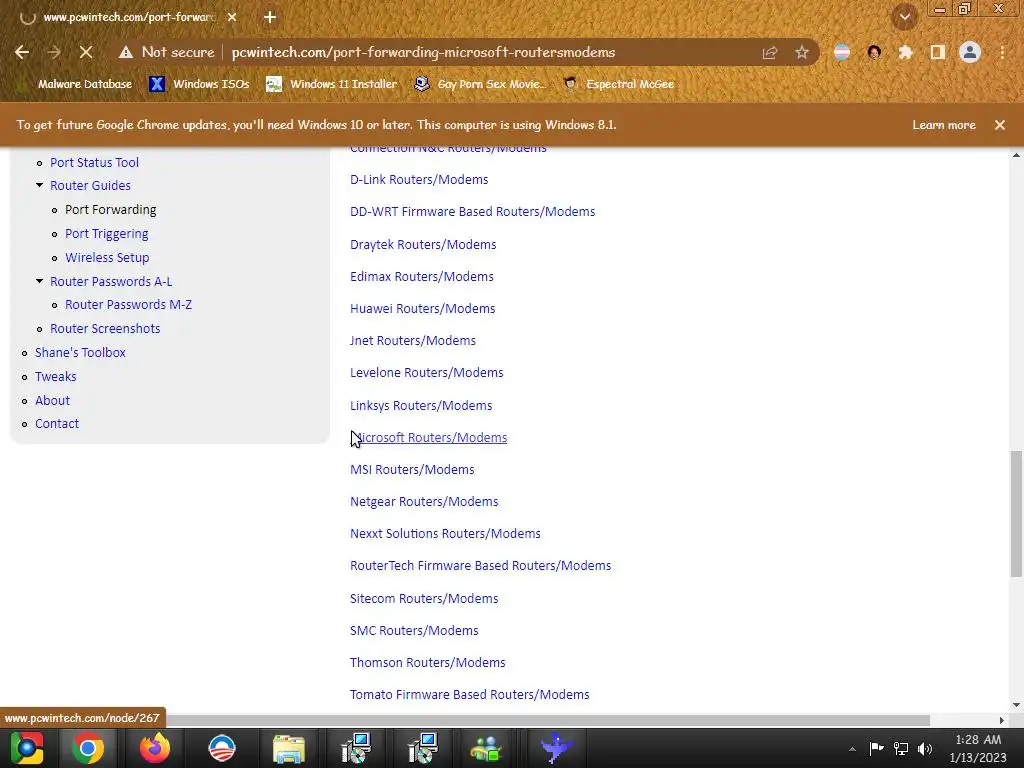Open Edimax Routers/Modems link
This screenshot has width=1024, height=768.
point(421,276)
